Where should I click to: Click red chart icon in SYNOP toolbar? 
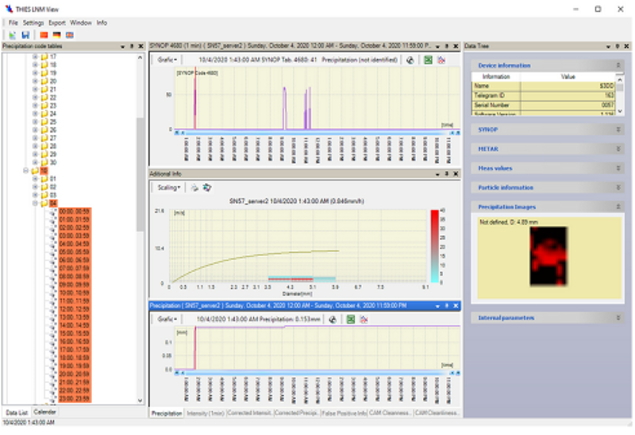[x=441, y=60]
